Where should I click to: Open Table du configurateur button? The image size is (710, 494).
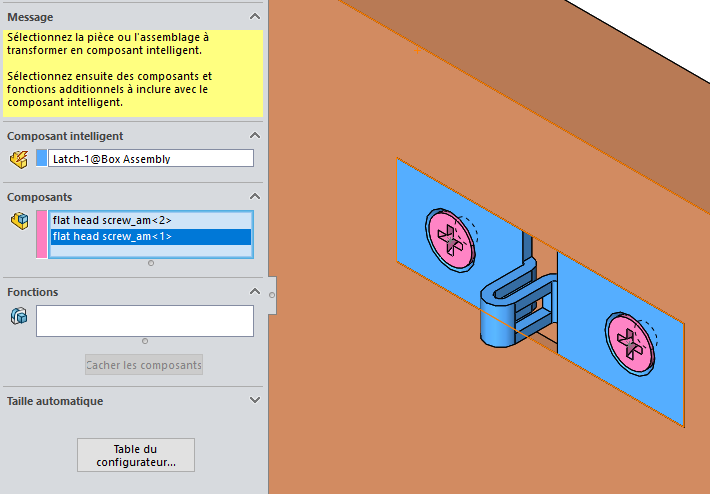[x=136, y=455]
